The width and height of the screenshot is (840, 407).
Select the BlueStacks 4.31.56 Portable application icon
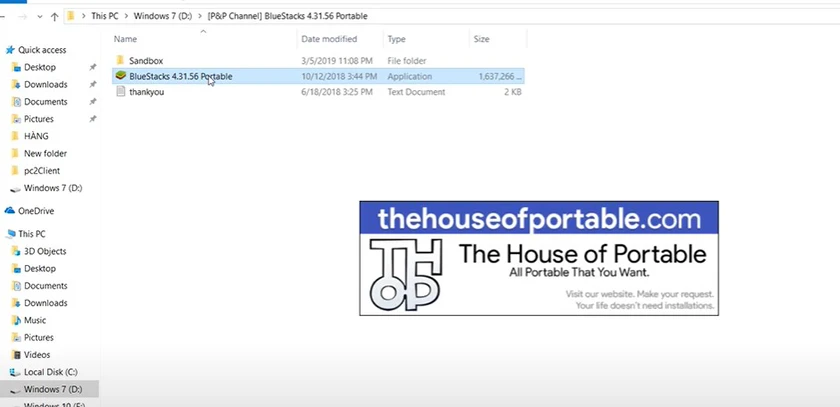121,76
